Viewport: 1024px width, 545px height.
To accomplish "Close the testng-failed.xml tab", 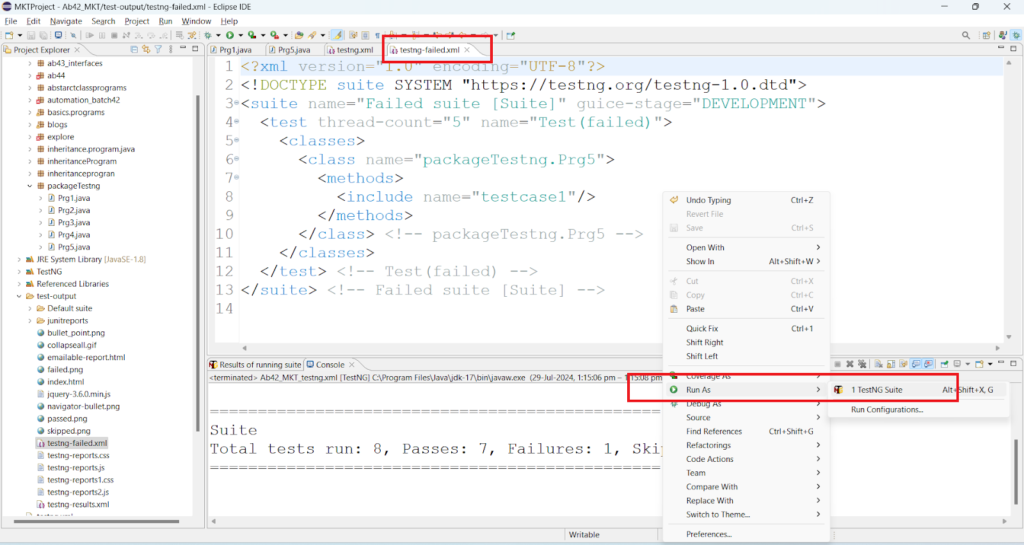I will 467,50.
